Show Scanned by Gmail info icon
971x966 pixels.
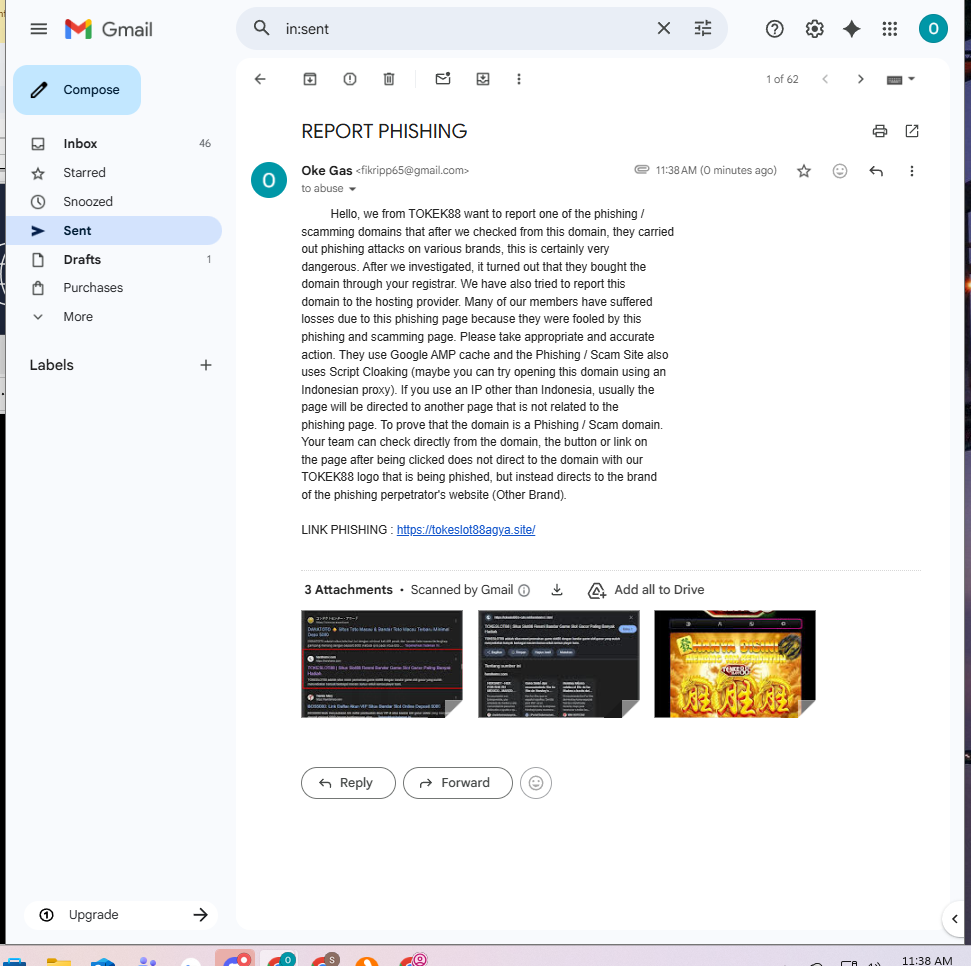(x=524, y=590)
